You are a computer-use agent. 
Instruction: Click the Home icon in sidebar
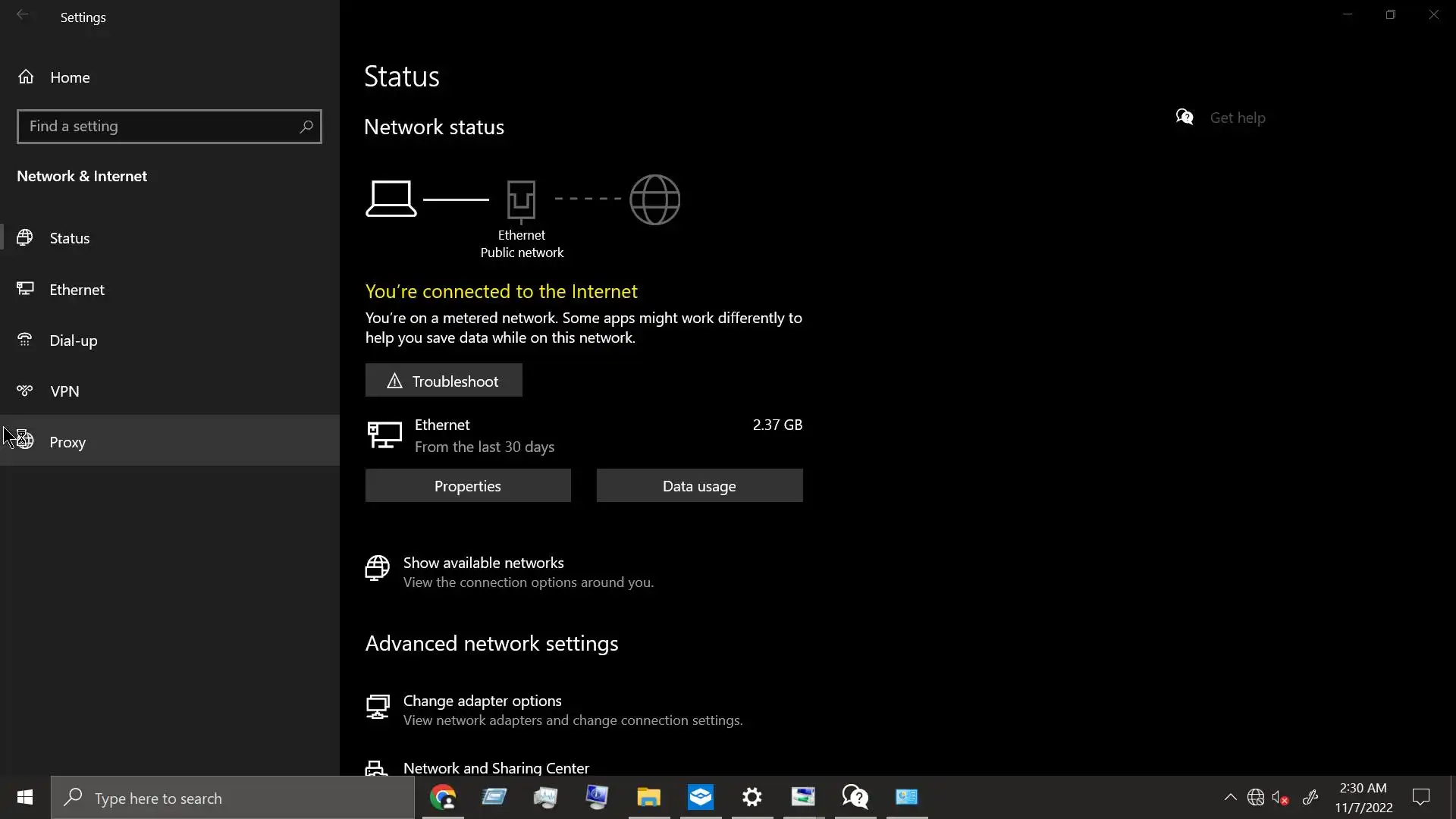tap(26, 77)
